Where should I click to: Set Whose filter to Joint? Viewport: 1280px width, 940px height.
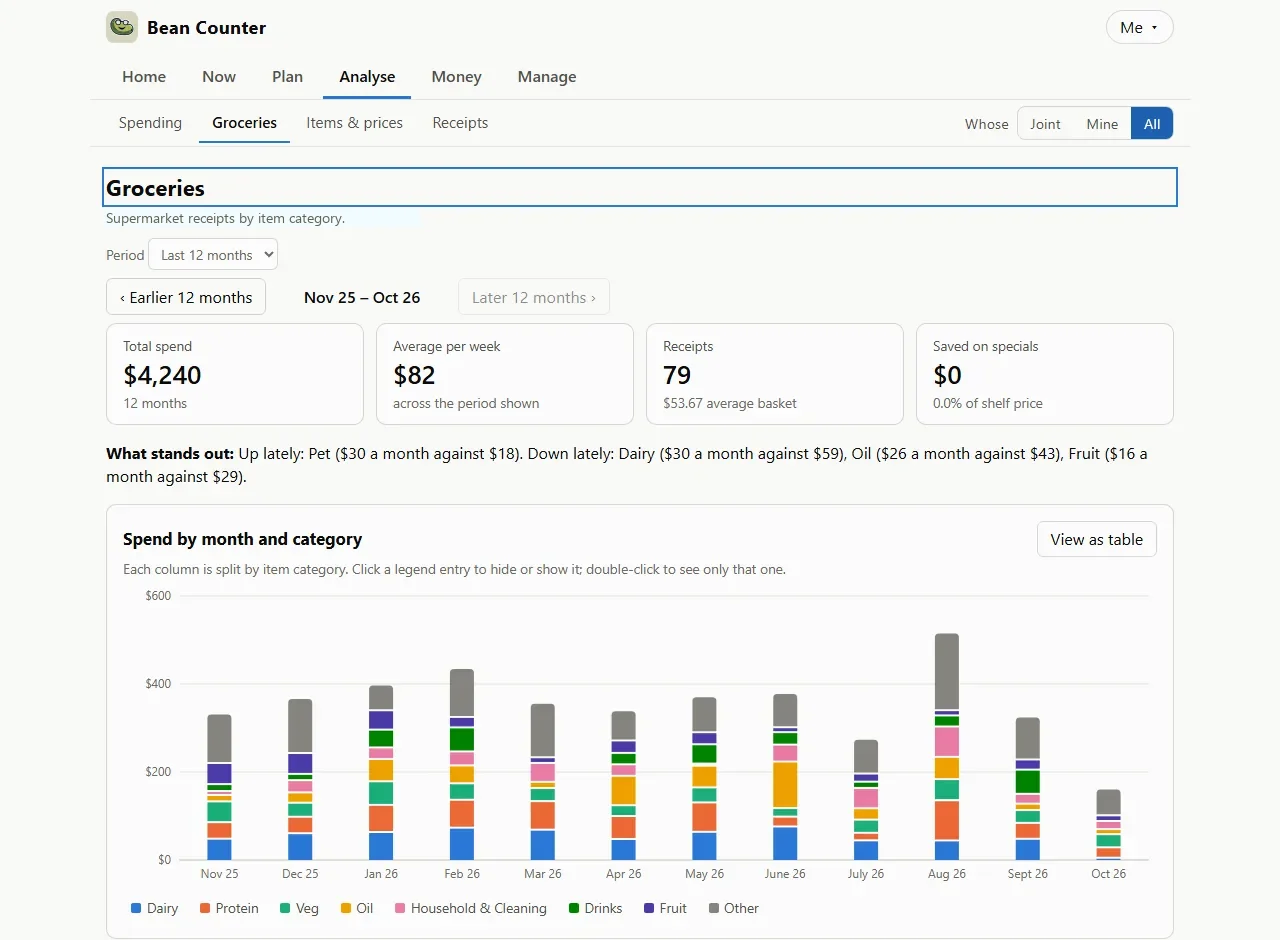(x=1045, y=124)
